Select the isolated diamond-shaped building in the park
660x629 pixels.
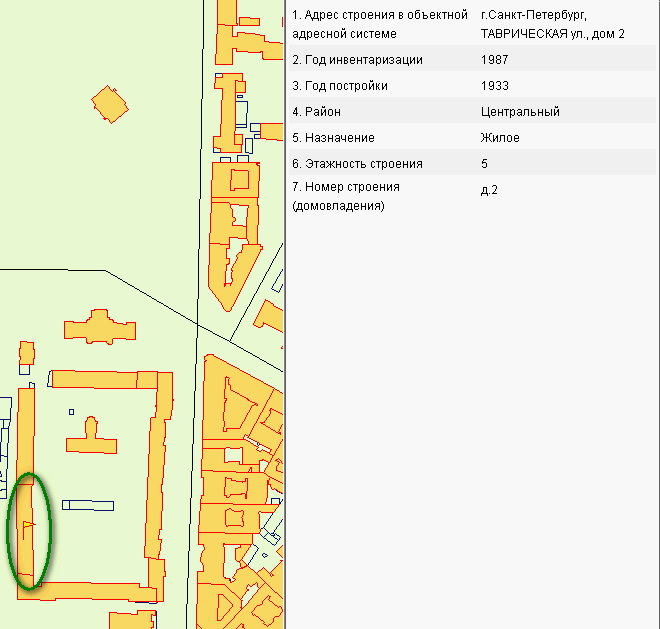(110, 102)
